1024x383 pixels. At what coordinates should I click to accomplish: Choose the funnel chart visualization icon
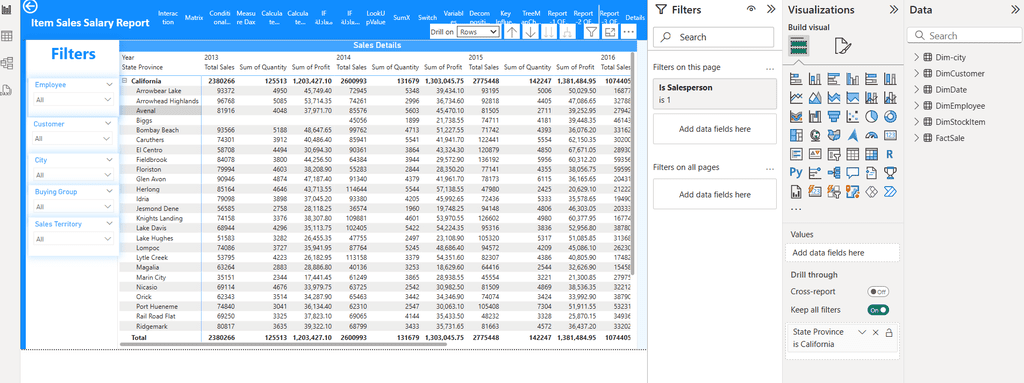click(833, 116)
